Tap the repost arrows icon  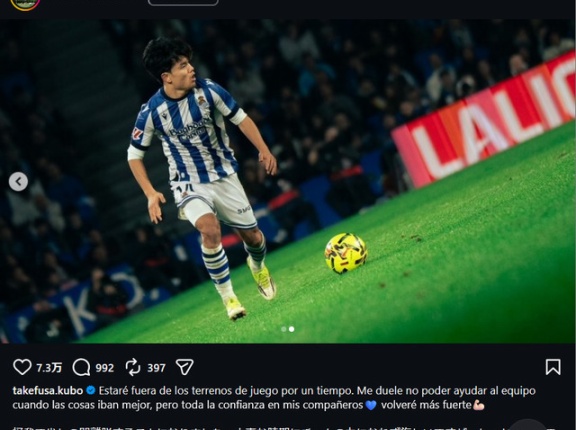[x=133, y=367]
